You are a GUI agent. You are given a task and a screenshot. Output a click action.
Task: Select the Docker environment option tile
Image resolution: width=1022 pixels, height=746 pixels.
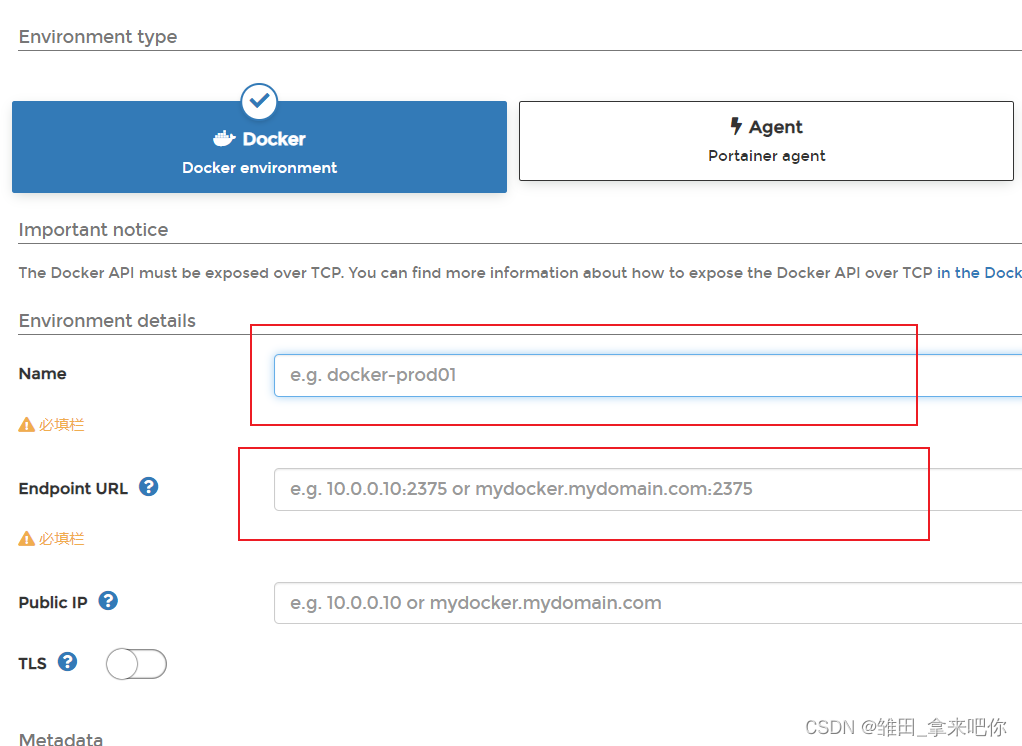pyautogui.click(x=259, y=147)
